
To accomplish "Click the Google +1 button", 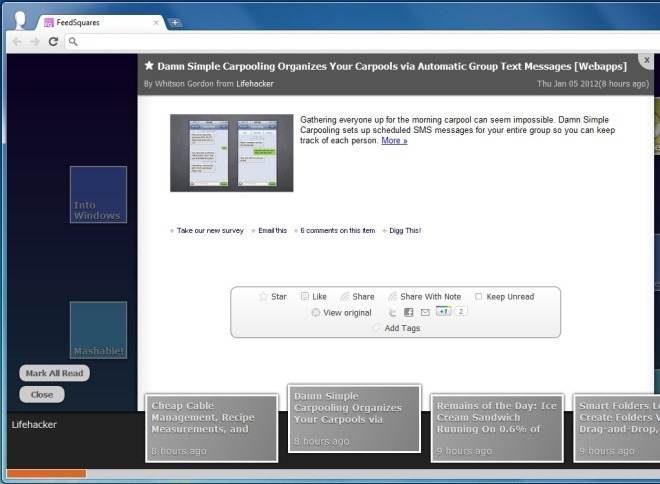I will (x=443, y=313).
